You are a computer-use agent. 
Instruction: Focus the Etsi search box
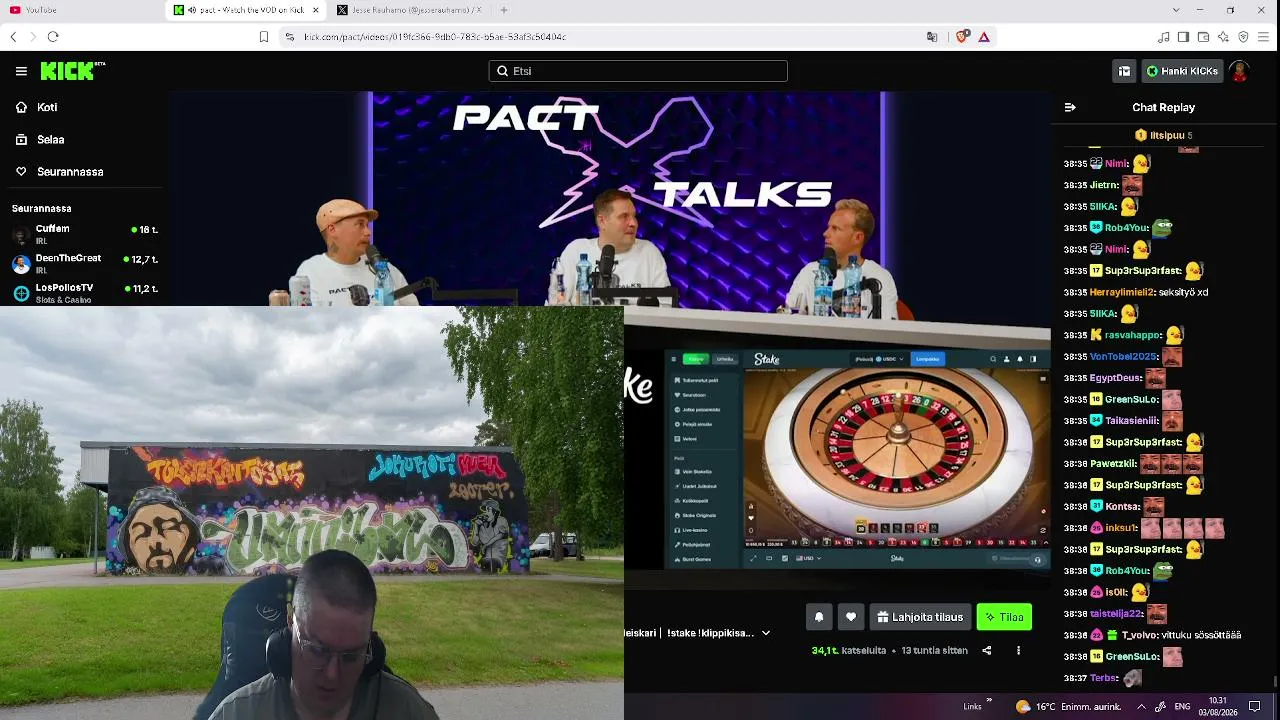638,71
